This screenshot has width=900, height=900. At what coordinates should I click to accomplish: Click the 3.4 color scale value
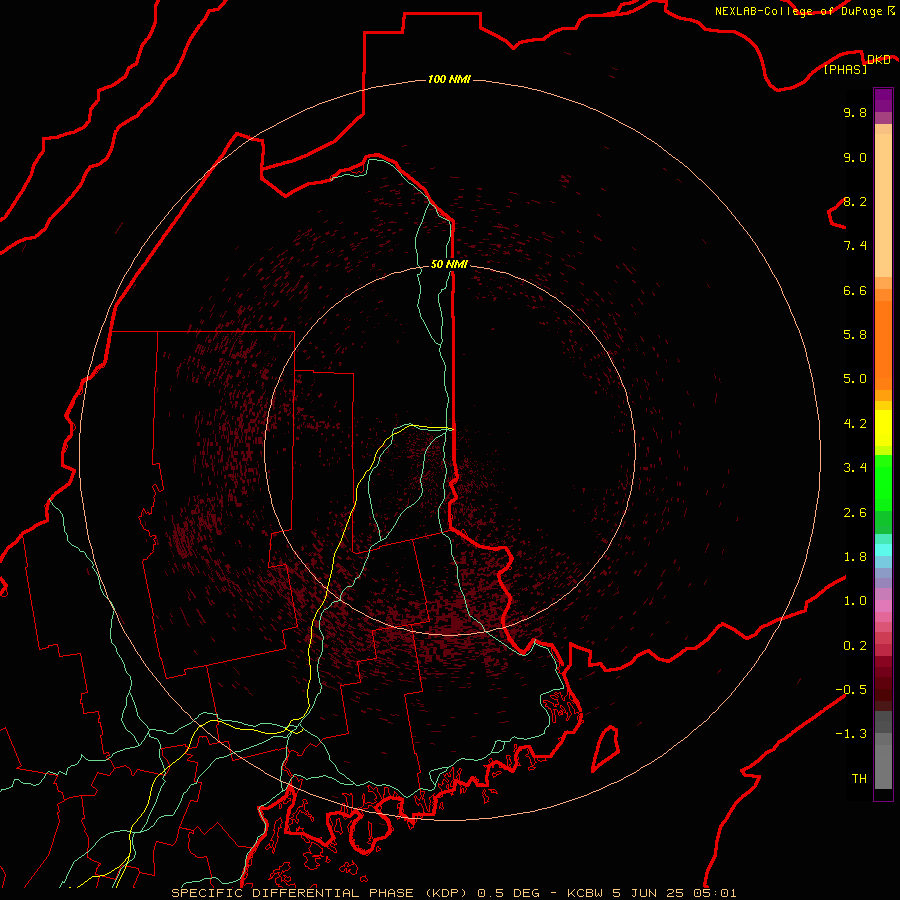[855, 468]
